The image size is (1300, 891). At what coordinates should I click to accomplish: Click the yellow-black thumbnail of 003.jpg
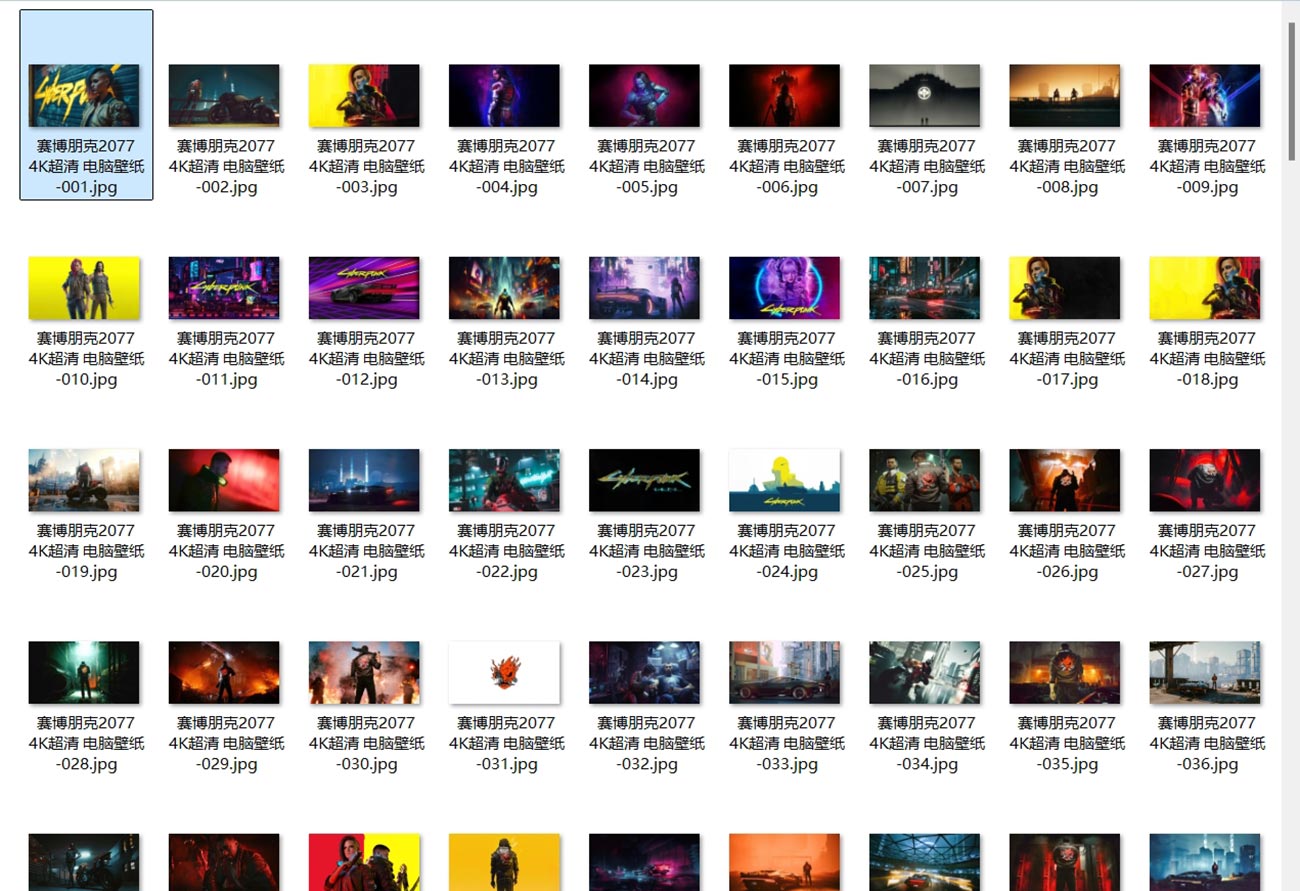(364, 96)
